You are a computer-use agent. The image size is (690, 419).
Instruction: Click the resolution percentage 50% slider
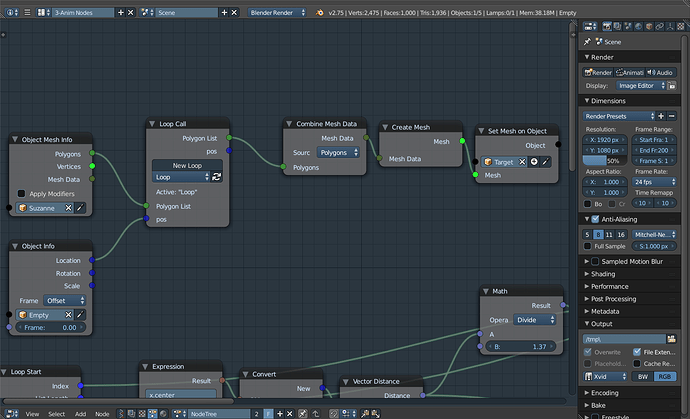605,161
